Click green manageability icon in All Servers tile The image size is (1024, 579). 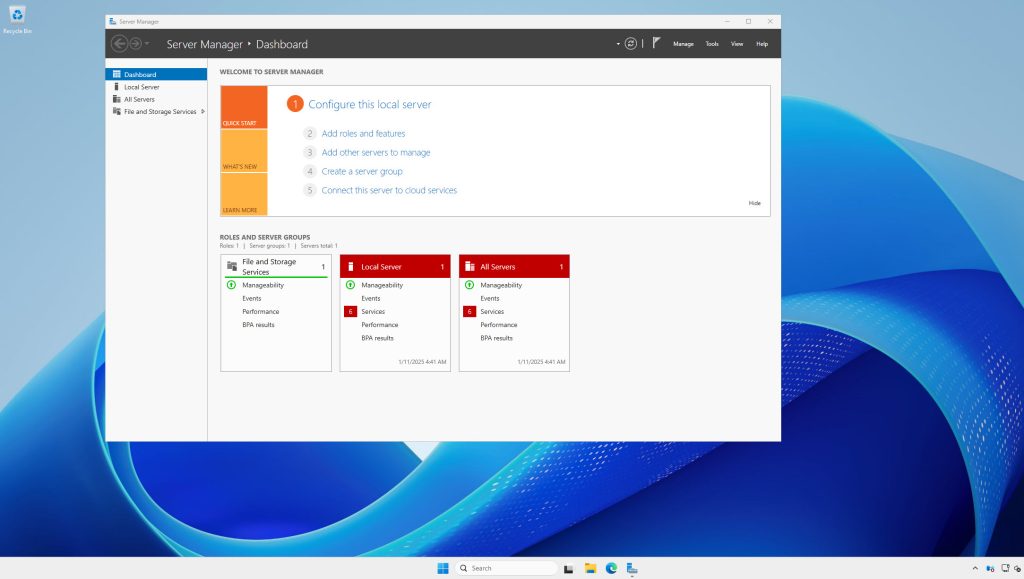pyautogui.click(x=469, y=285)
